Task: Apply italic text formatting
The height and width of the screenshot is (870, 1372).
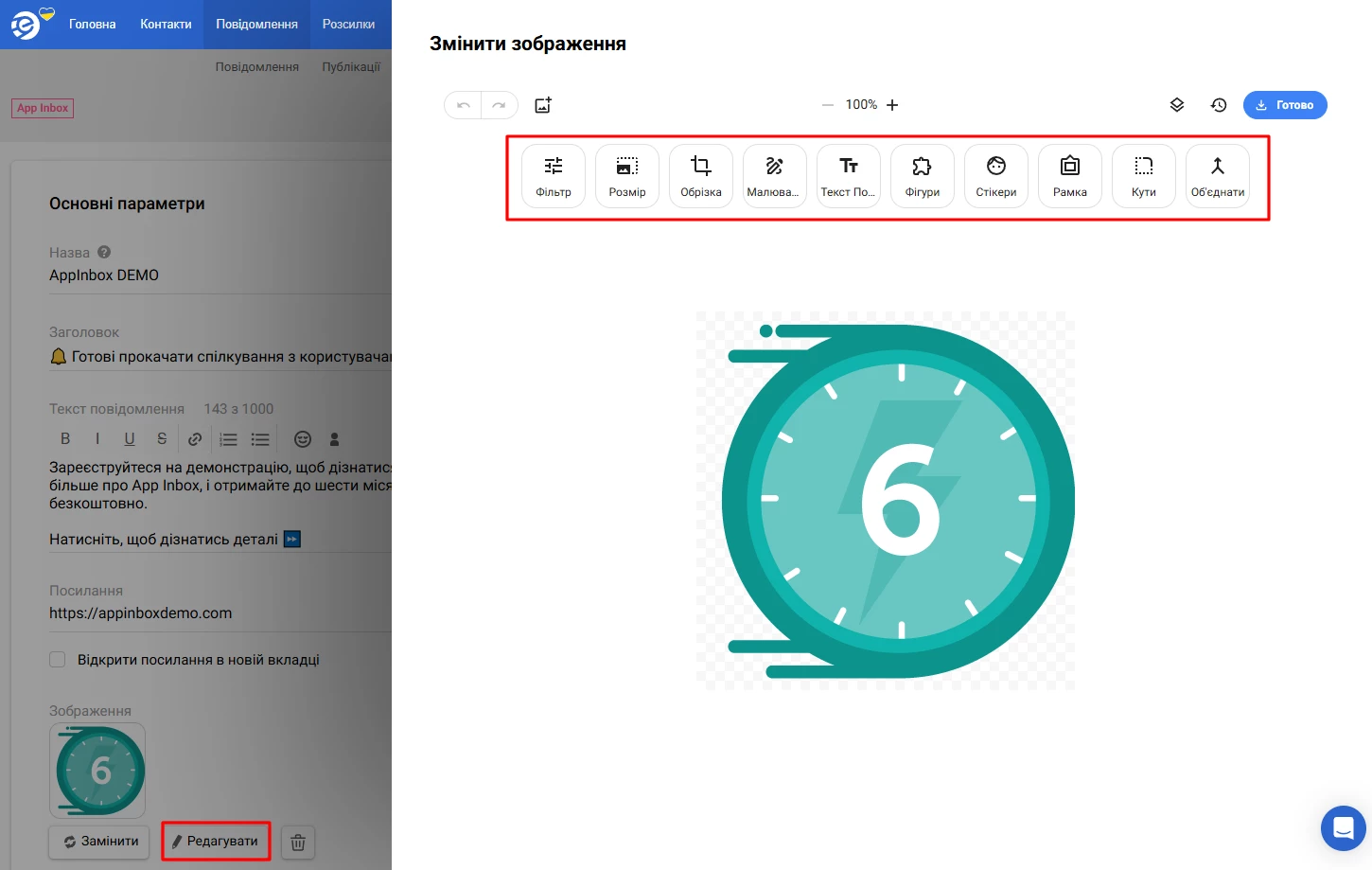Action: (97, 439)
